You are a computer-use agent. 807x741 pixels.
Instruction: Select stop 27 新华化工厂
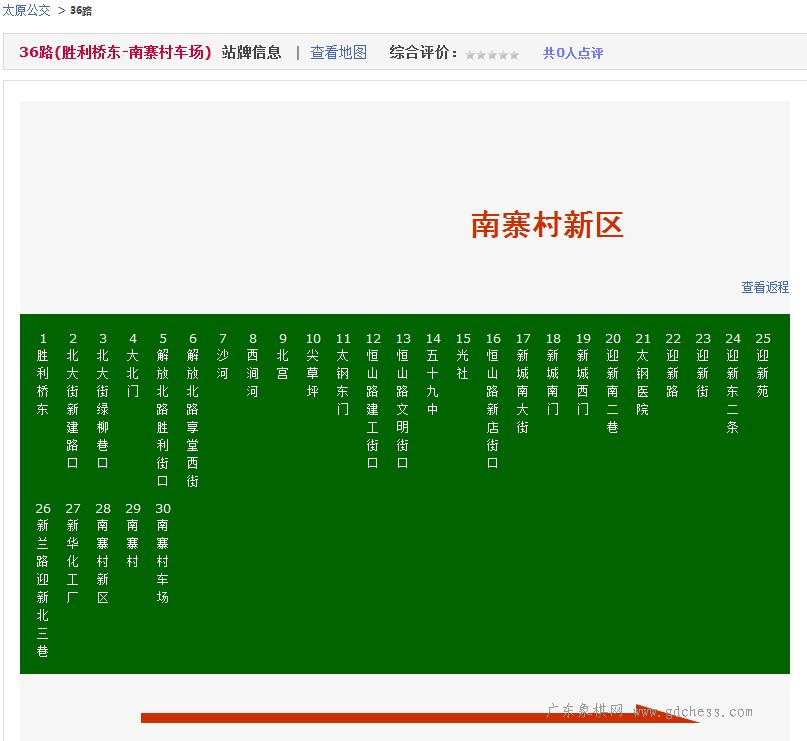click(73, 553)
